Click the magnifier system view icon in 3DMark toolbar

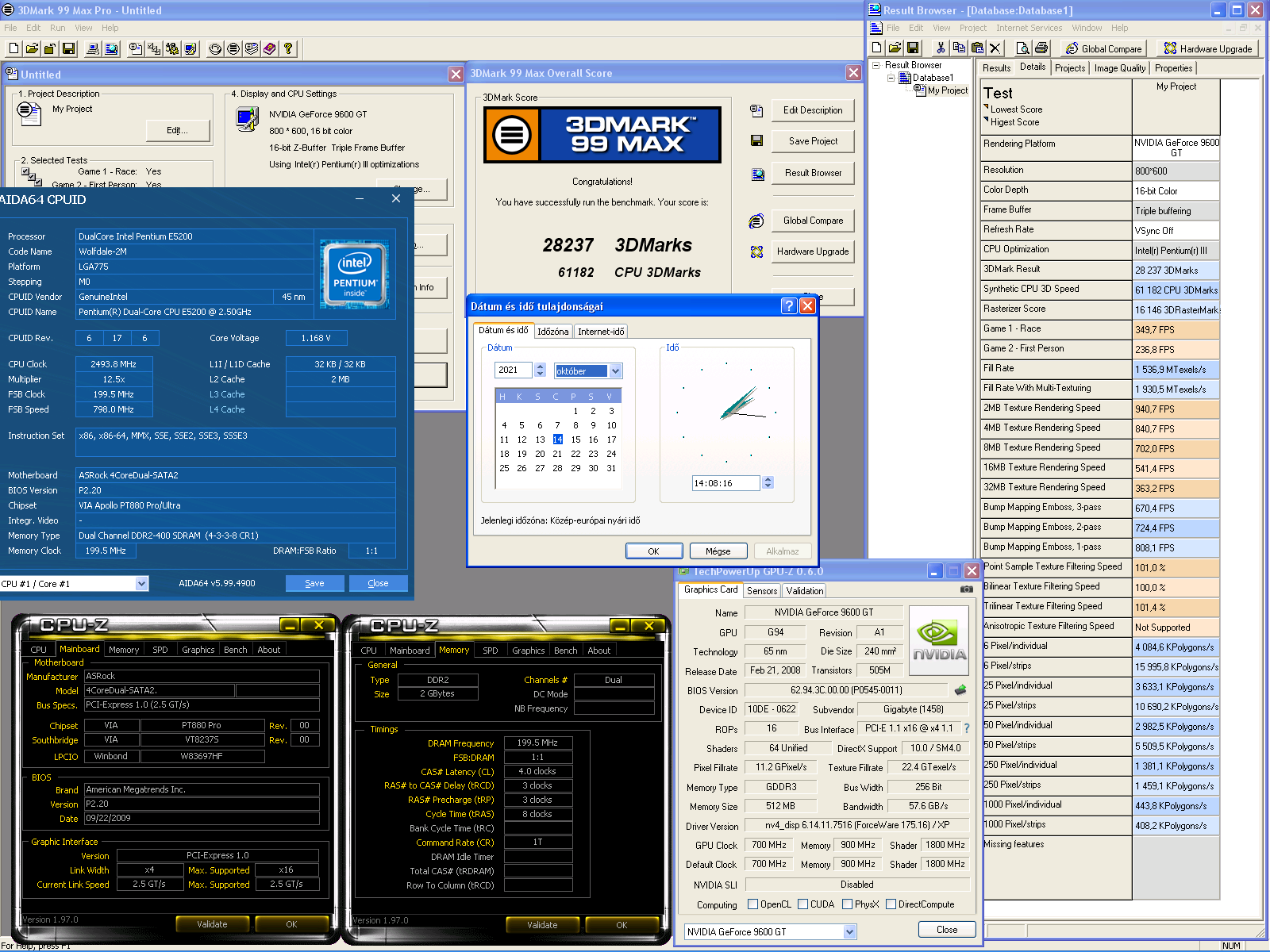(111, 48)
